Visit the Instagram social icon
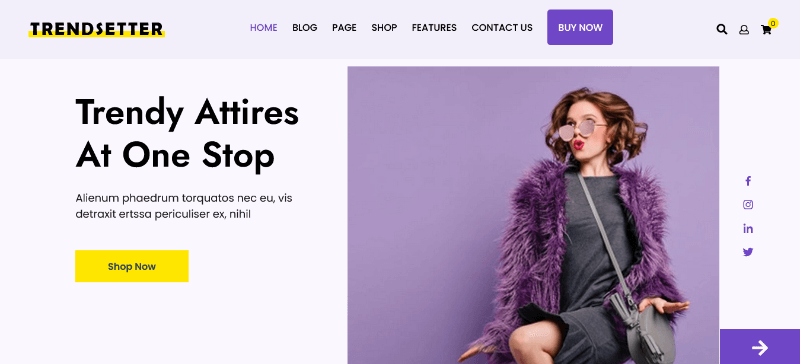The width and height of the screenshot is (800, 364). (748, 205)
